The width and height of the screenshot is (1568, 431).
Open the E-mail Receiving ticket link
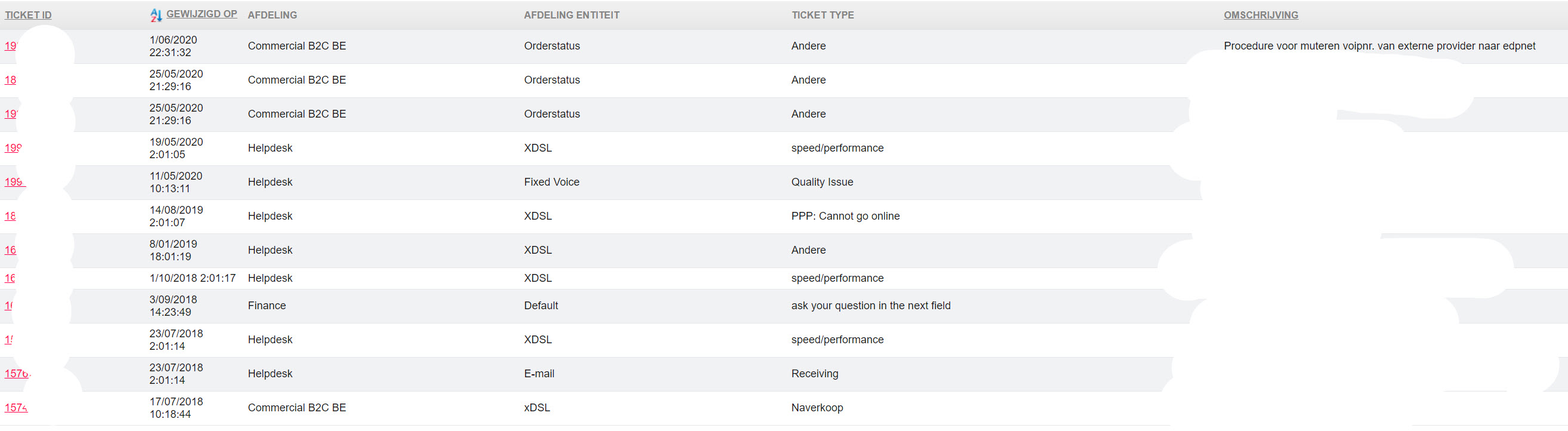16,374
